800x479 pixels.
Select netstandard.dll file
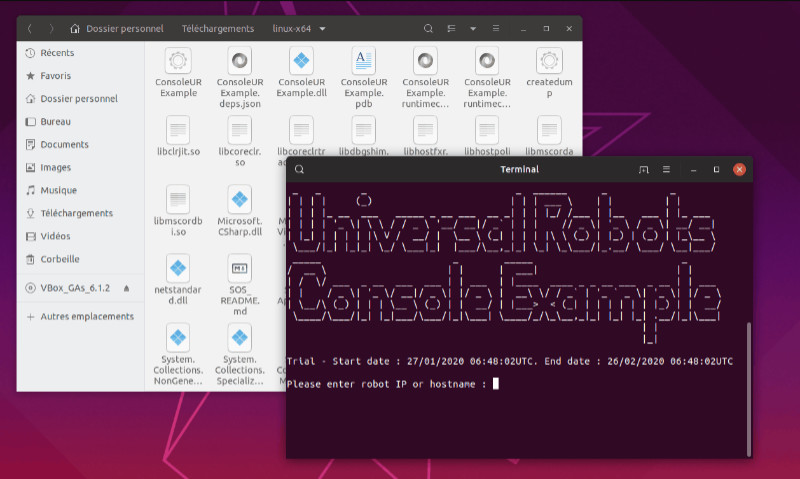coord(178,280)
